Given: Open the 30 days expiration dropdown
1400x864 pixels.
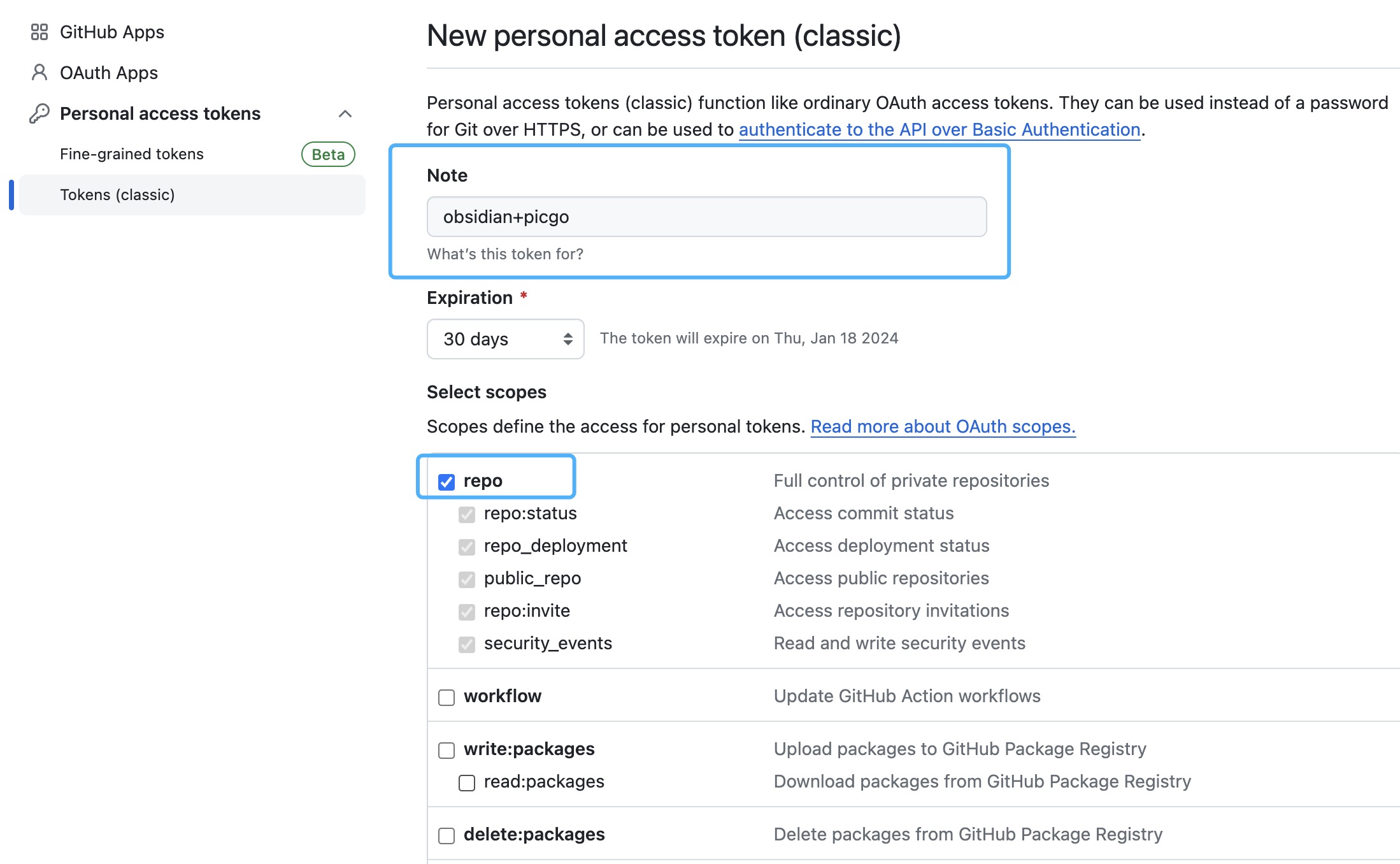Looking at the screenshot, I should coord(505,339).
